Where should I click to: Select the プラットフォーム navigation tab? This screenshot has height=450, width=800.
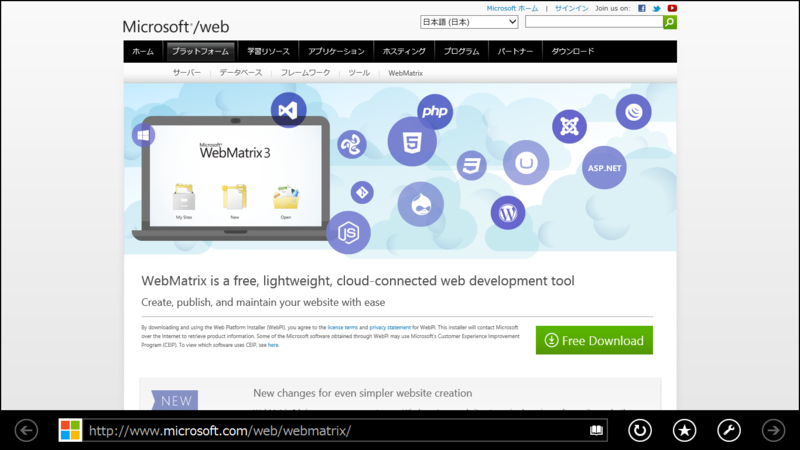[x=201, y=52]
